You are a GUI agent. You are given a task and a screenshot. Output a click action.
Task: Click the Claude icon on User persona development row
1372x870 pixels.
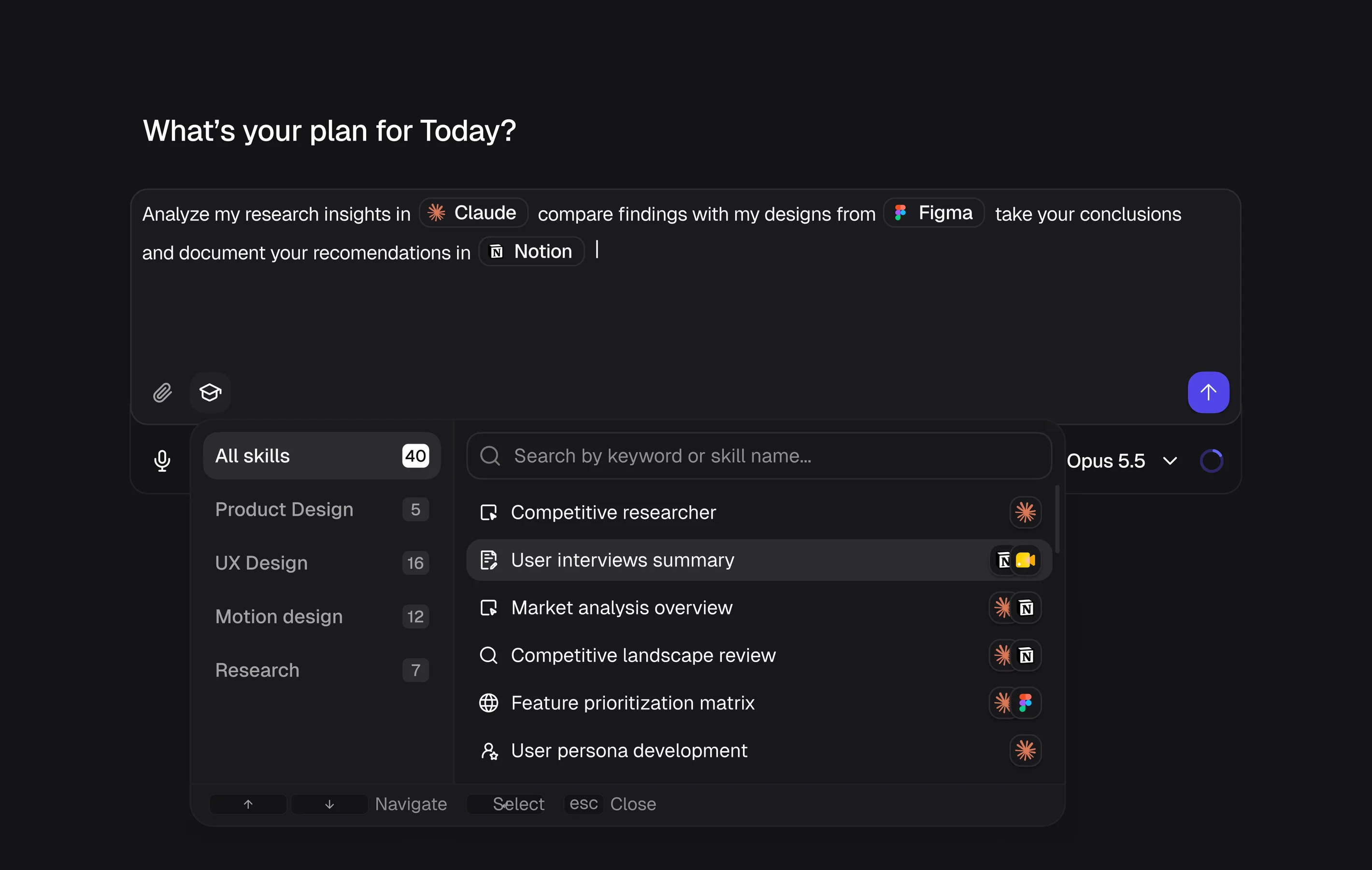coord(1026,750)
